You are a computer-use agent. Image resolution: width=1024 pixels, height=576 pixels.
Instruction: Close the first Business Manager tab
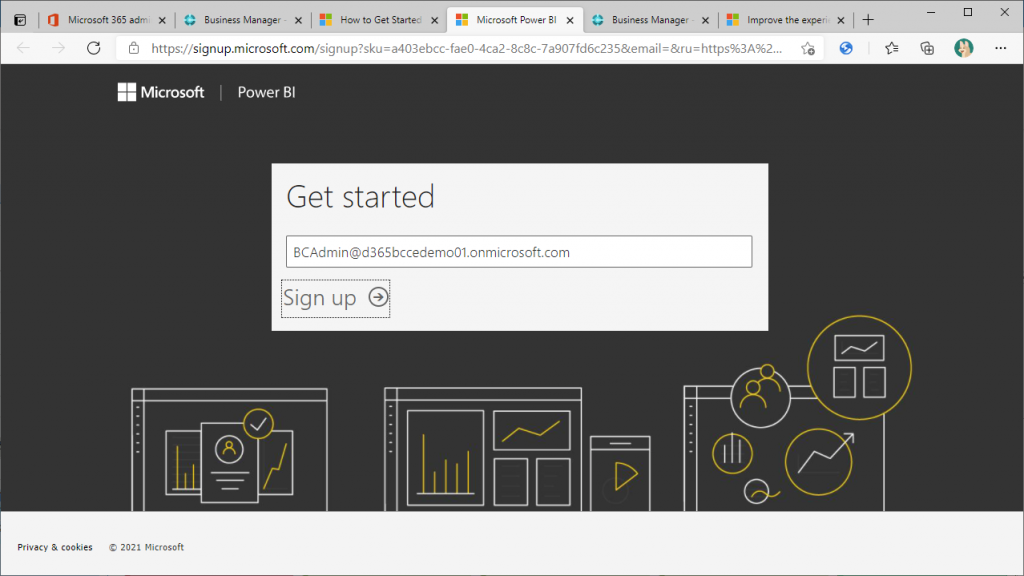click(x=298, y=20)
